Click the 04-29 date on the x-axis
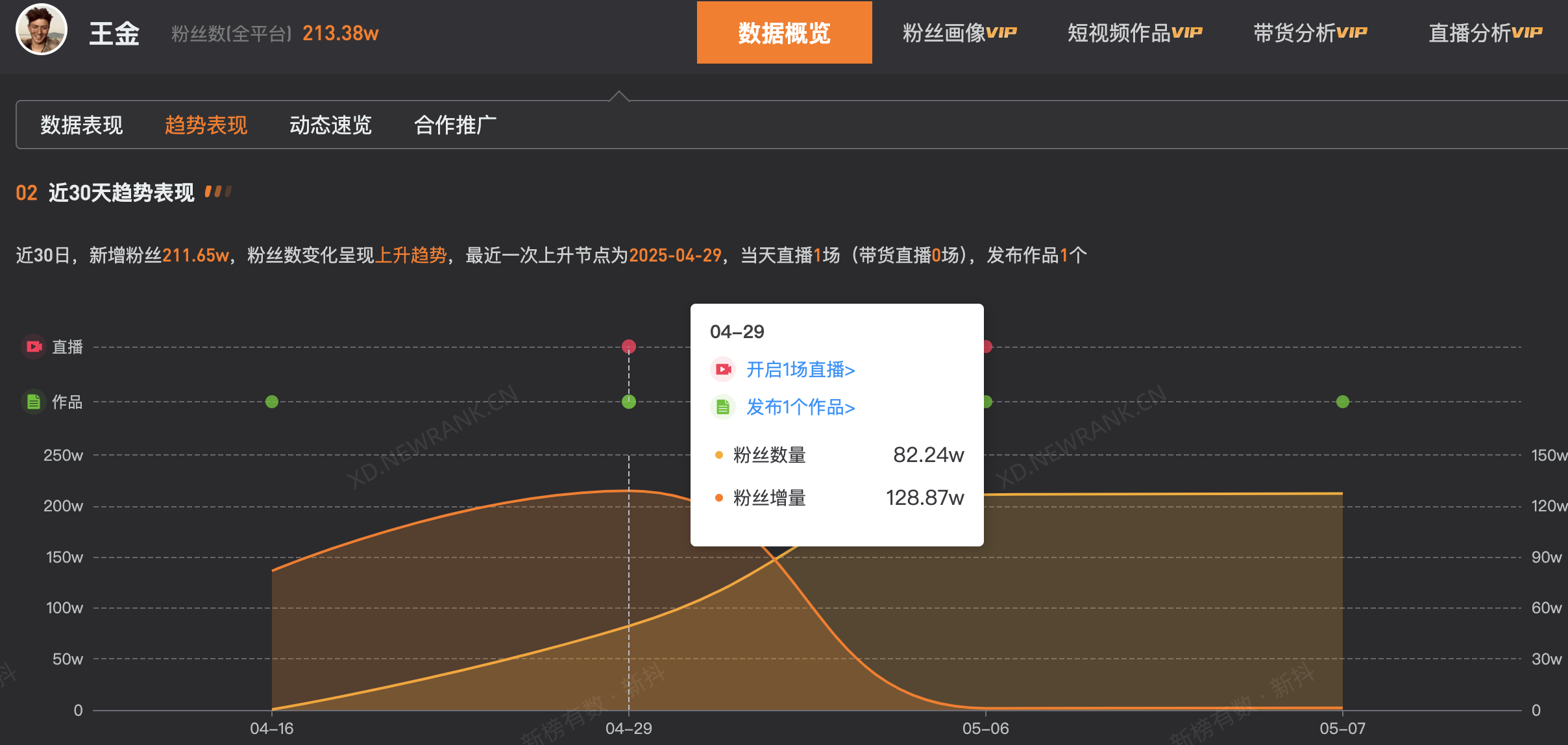The height and width of the screenshot is (745, 1568). click(x=628, y=728)
